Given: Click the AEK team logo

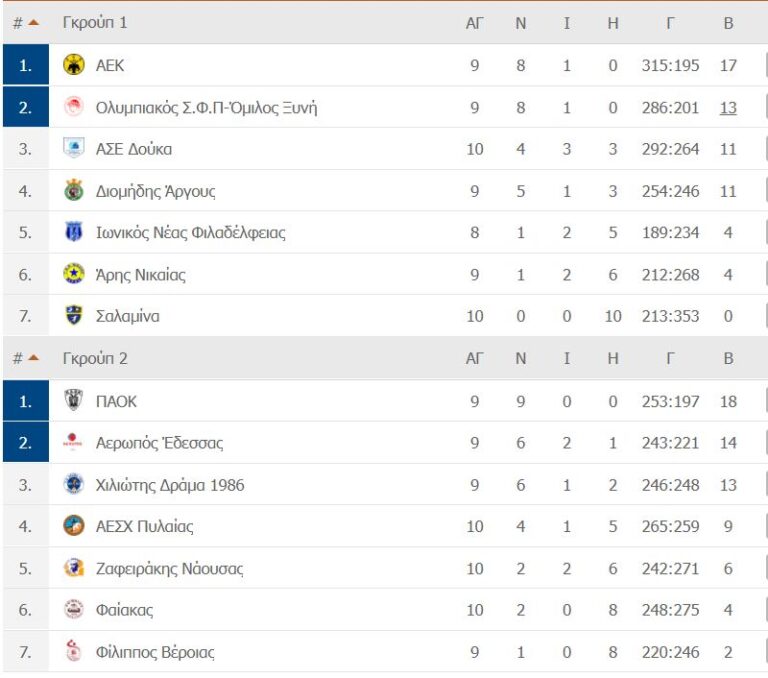Looking at the screenshot, I should pos(74,65).
